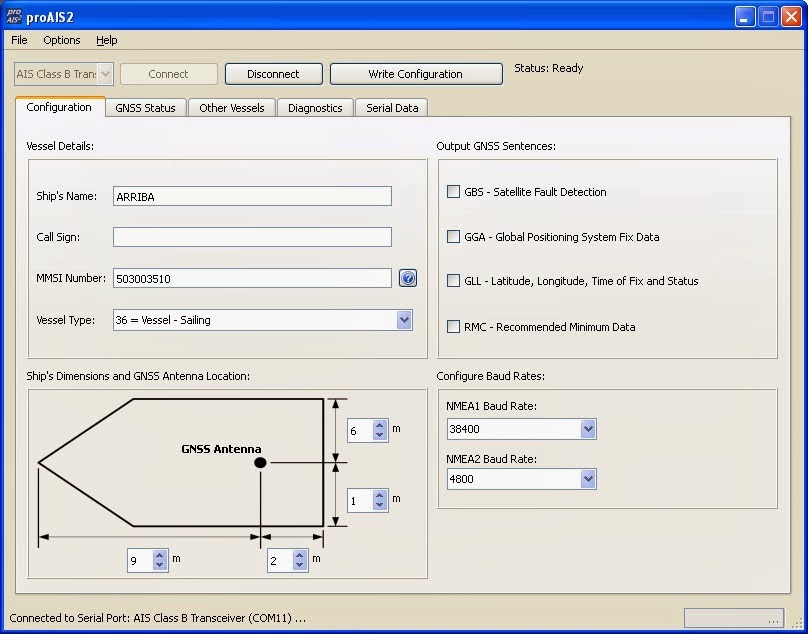This screenshot has width=808, height=634.
Task: Click into the empty Call Sign field
Action: tap(252, 237)
